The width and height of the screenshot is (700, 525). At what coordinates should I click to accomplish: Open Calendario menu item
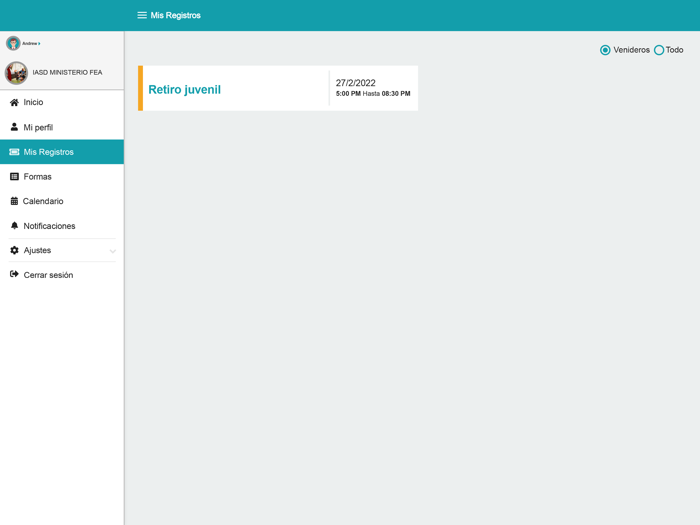62,201
